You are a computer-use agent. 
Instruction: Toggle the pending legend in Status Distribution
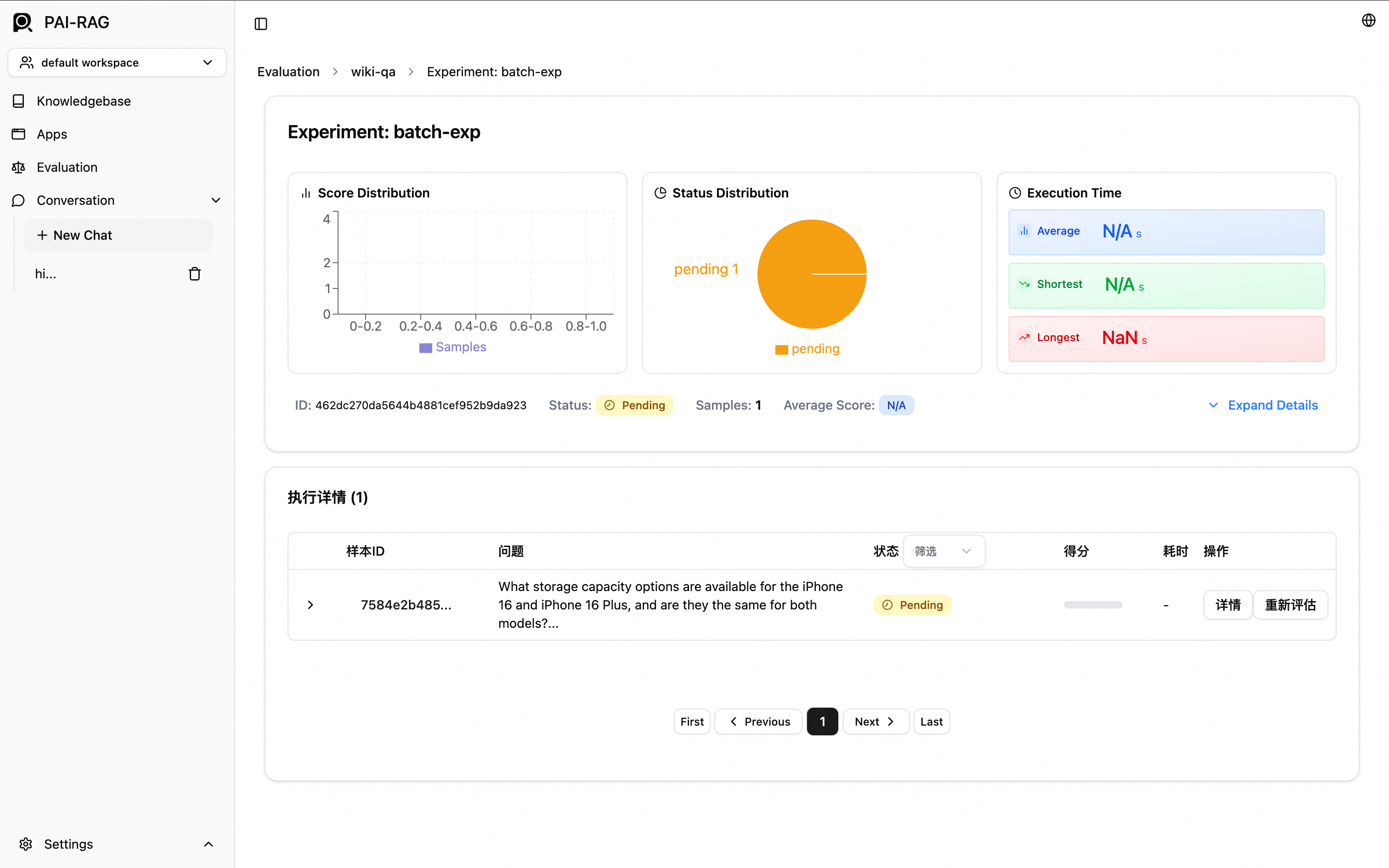coord(807,349)
